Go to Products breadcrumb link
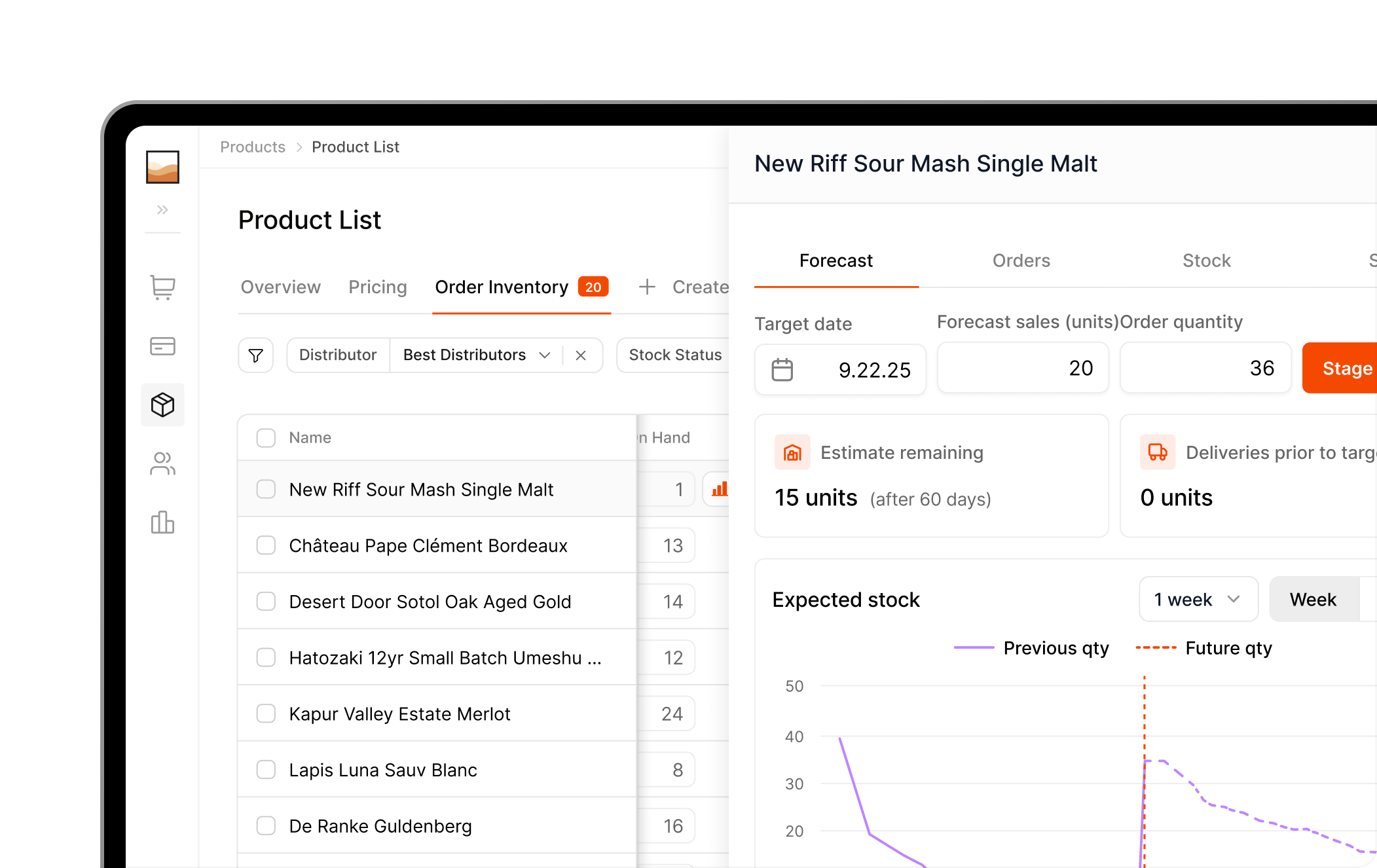Viewport: 1377px width, 868px height. point(253,147)
